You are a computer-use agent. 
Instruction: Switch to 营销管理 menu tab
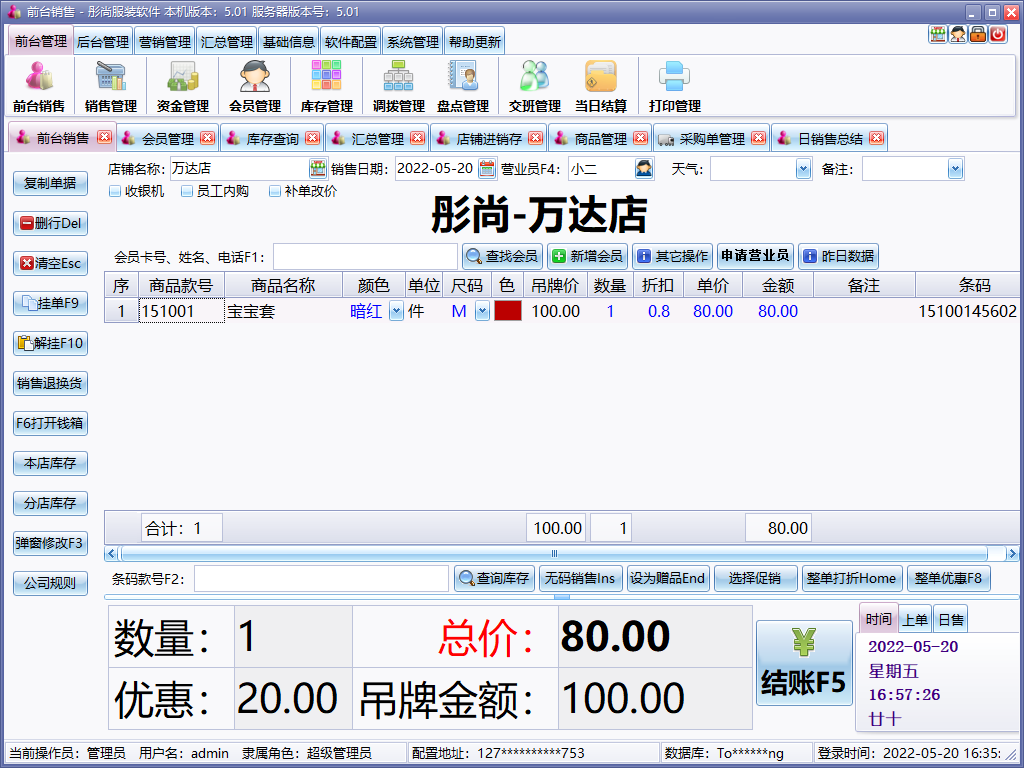click(165, 42)
